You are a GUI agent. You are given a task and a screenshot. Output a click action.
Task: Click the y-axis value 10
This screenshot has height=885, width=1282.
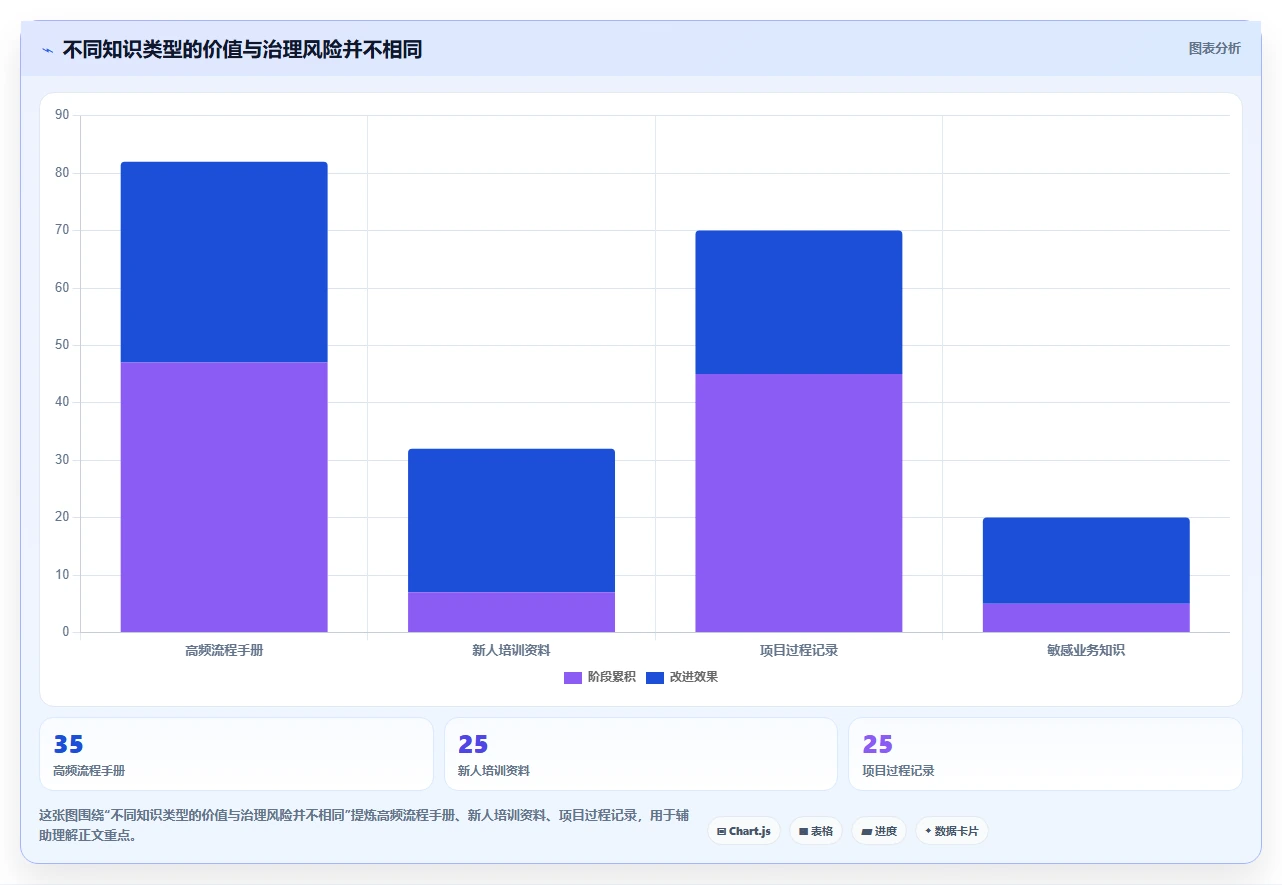point(62,575)
